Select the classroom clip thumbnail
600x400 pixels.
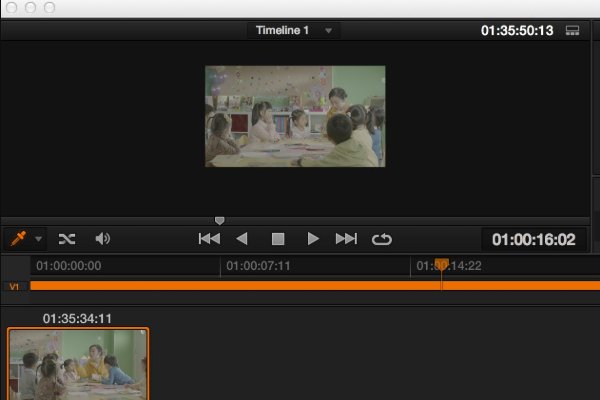pos(78,364)
